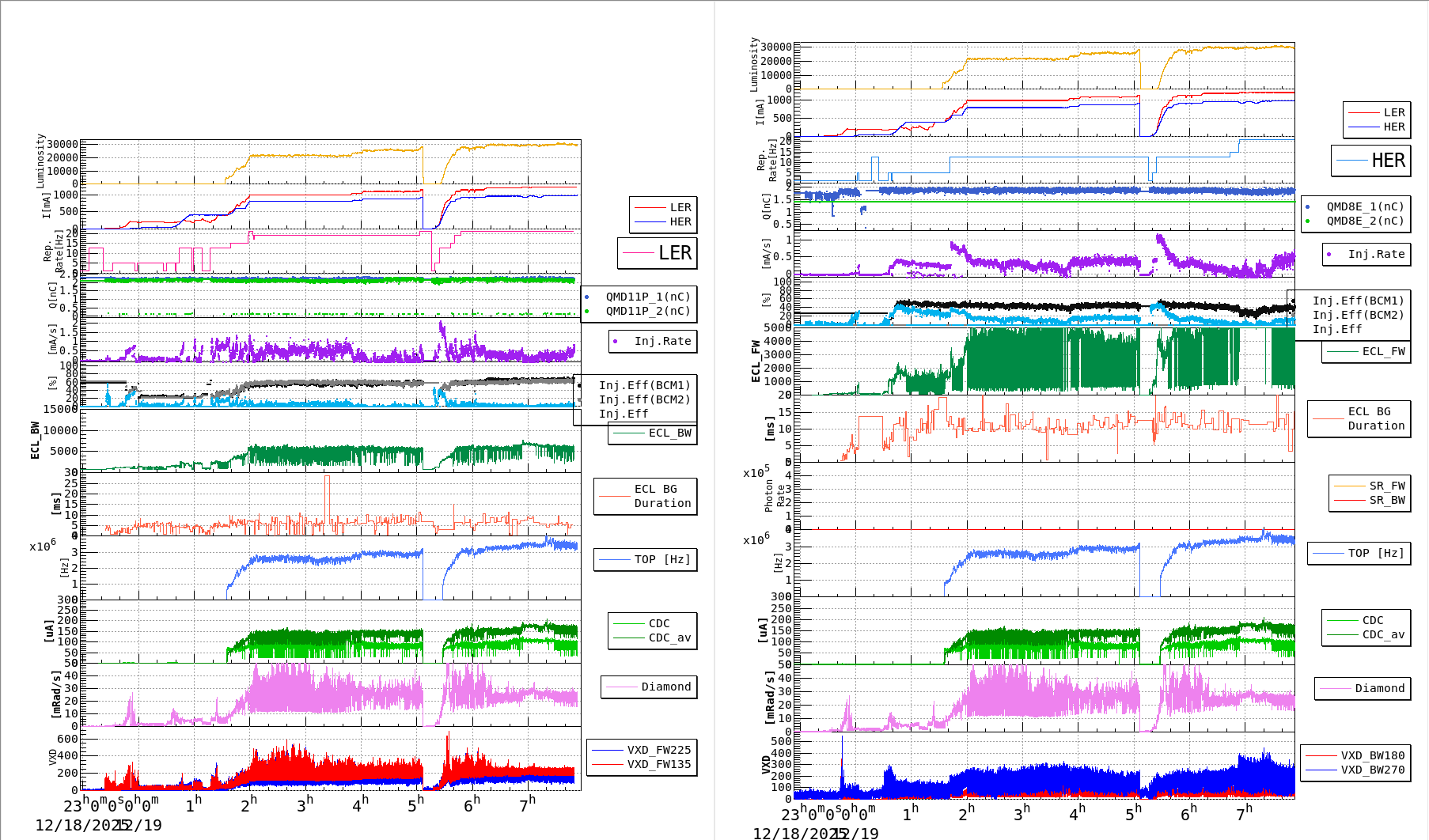Click the large LER legend box
Image resolution: width=1429 pixels, height=840 pixels.
pyautogui.click(x=657, y=253)
